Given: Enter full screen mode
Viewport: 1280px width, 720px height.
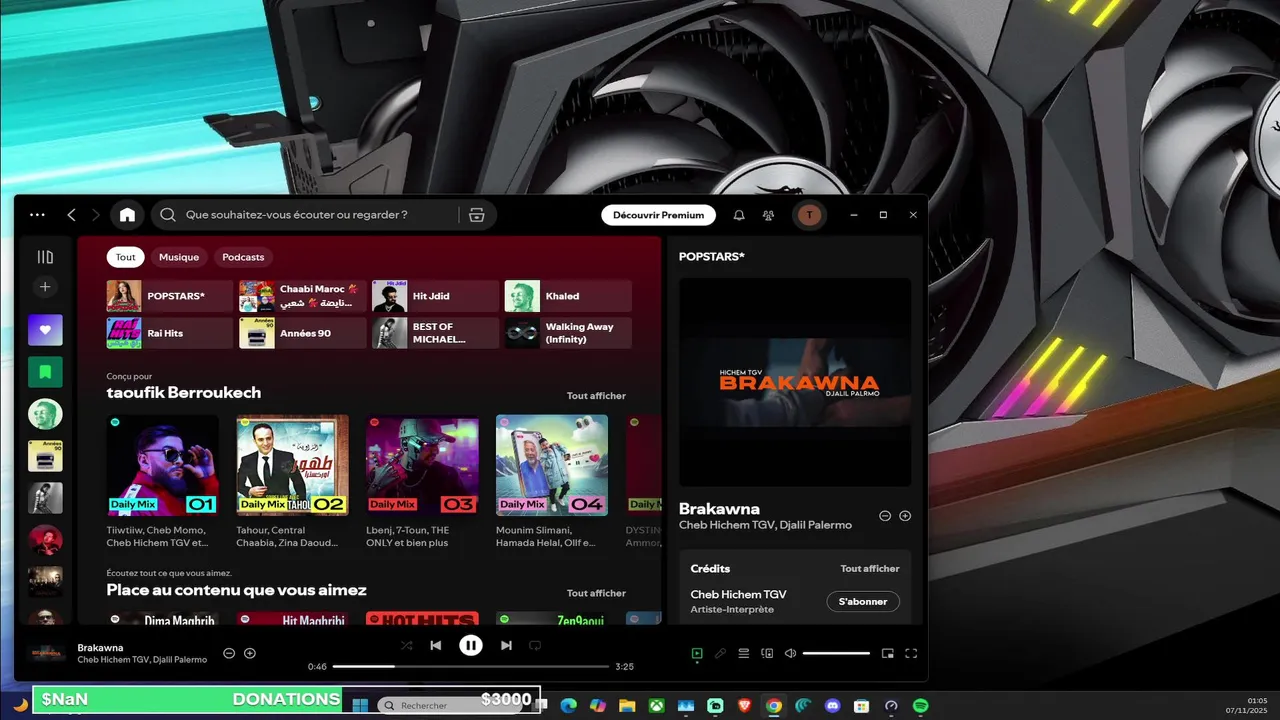Looking at the screenshot, I should click(911, 654).
